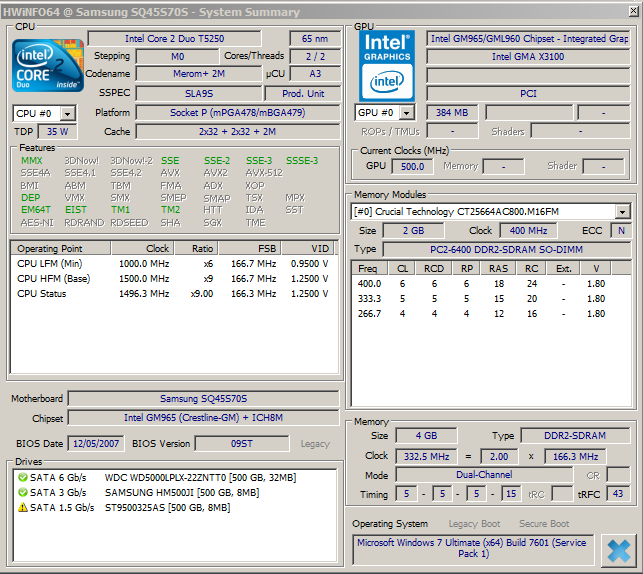The image size is (643, 574).
Task: Click the RC column header
Action: pos(531,269)
